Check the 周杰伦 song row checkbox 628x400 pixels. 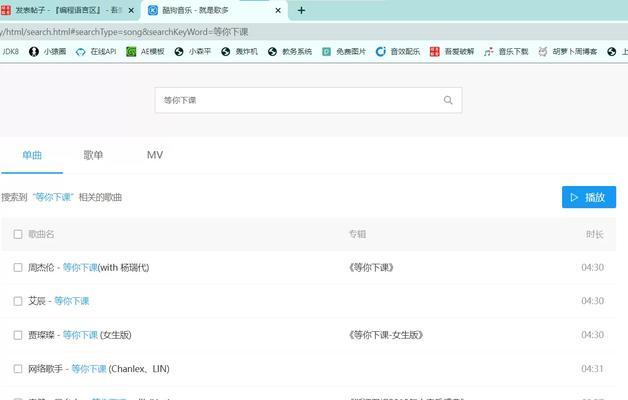click(18, 267)
